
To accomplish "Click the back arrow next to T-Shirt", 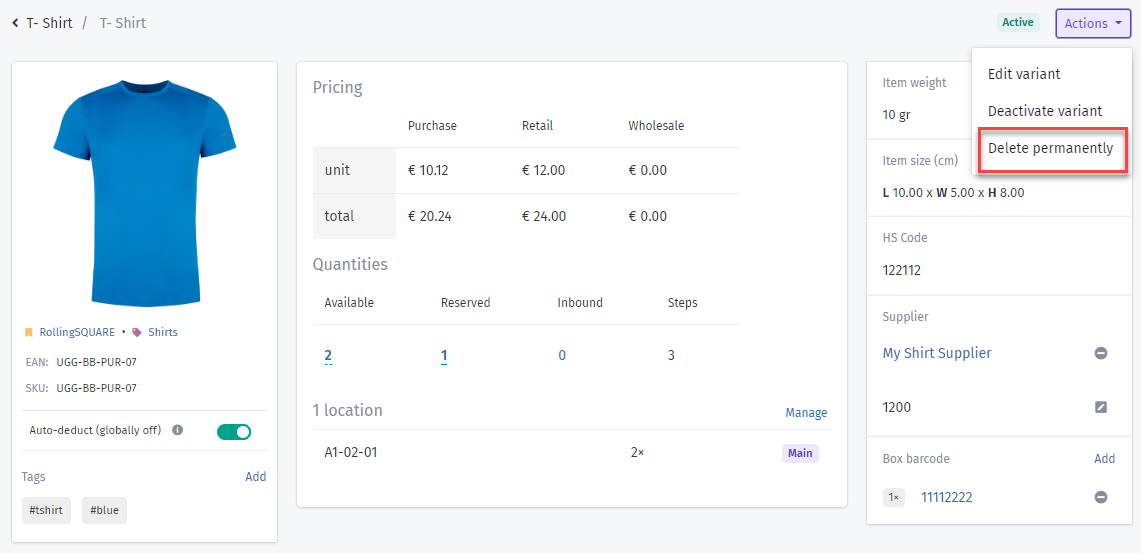I will pyautogui.click(x=15, y=23).
